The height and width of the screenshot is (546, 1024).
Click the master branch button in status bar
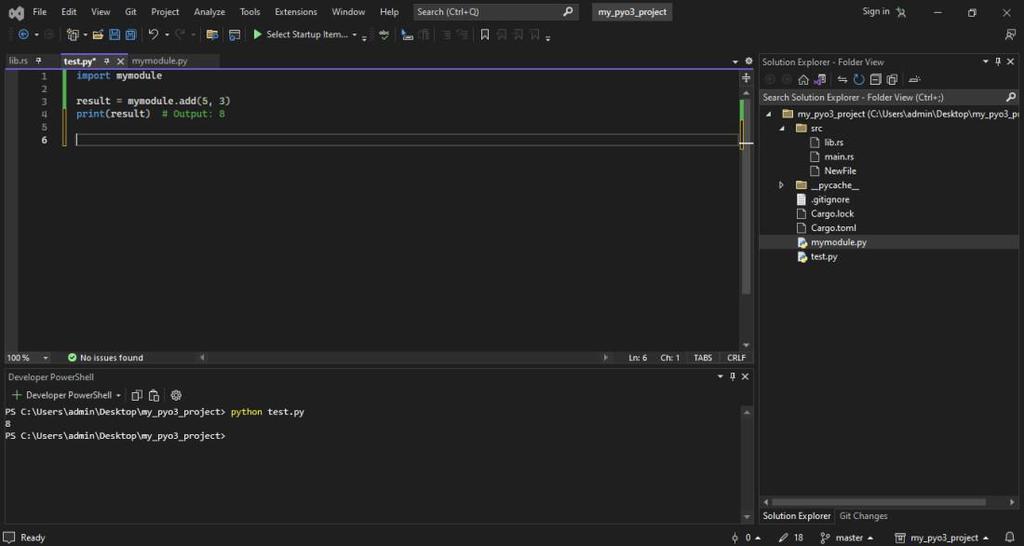(849, 538)
